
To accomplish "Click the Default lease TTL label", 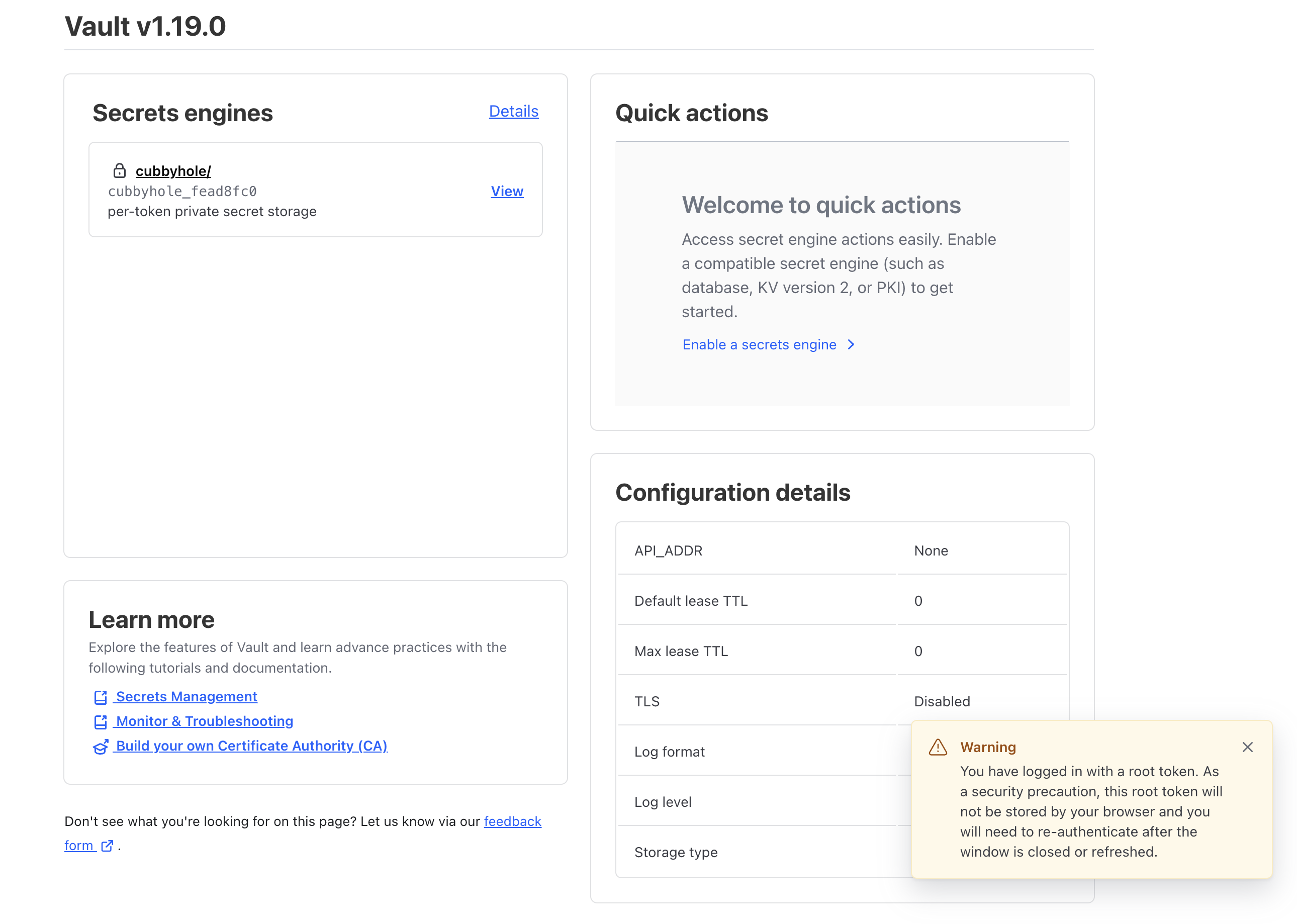I will tap(691, 601).
